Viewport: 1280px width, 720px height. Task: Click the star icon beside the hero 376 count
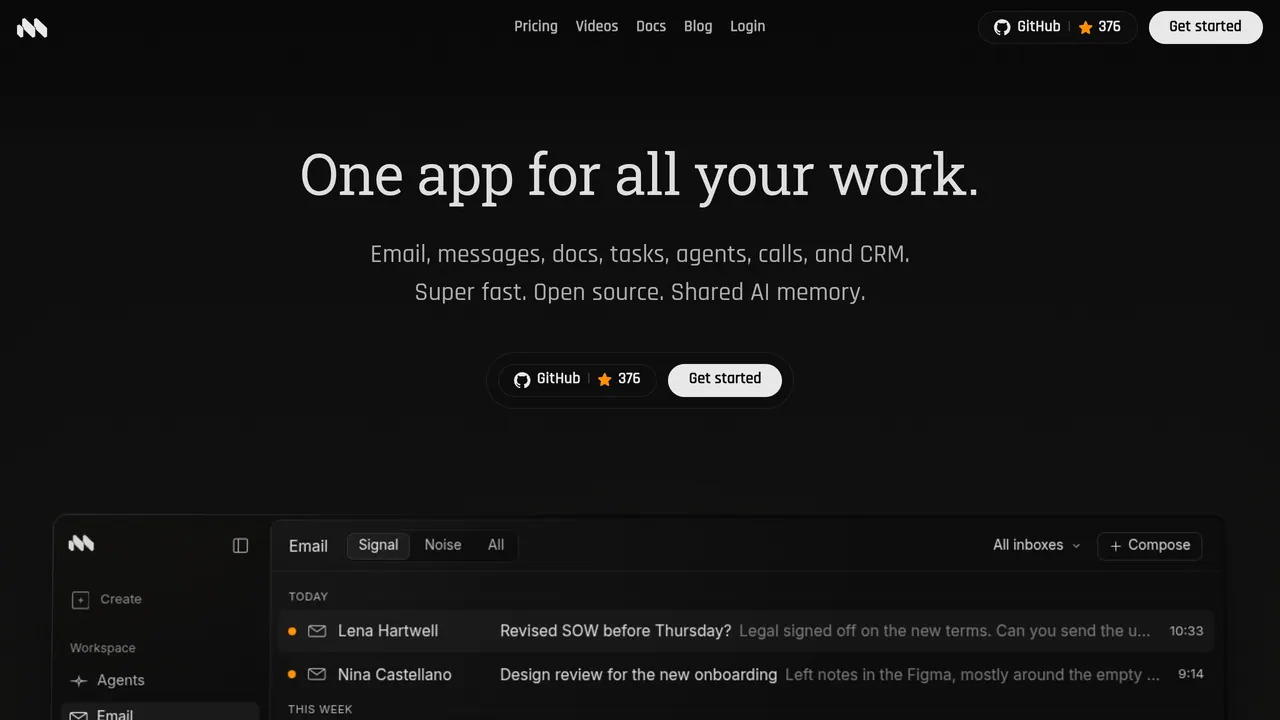pyautogui.click(x=604, y=380)
